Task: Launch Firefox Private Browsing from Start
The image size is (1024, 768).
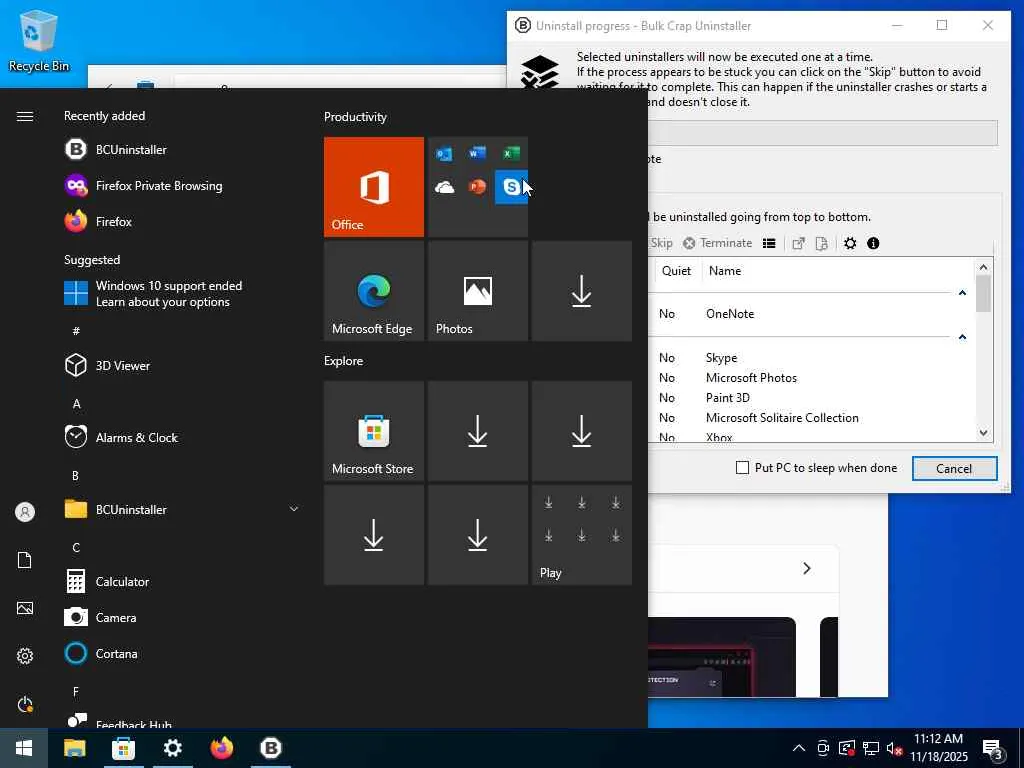Action: pos(144,185)
